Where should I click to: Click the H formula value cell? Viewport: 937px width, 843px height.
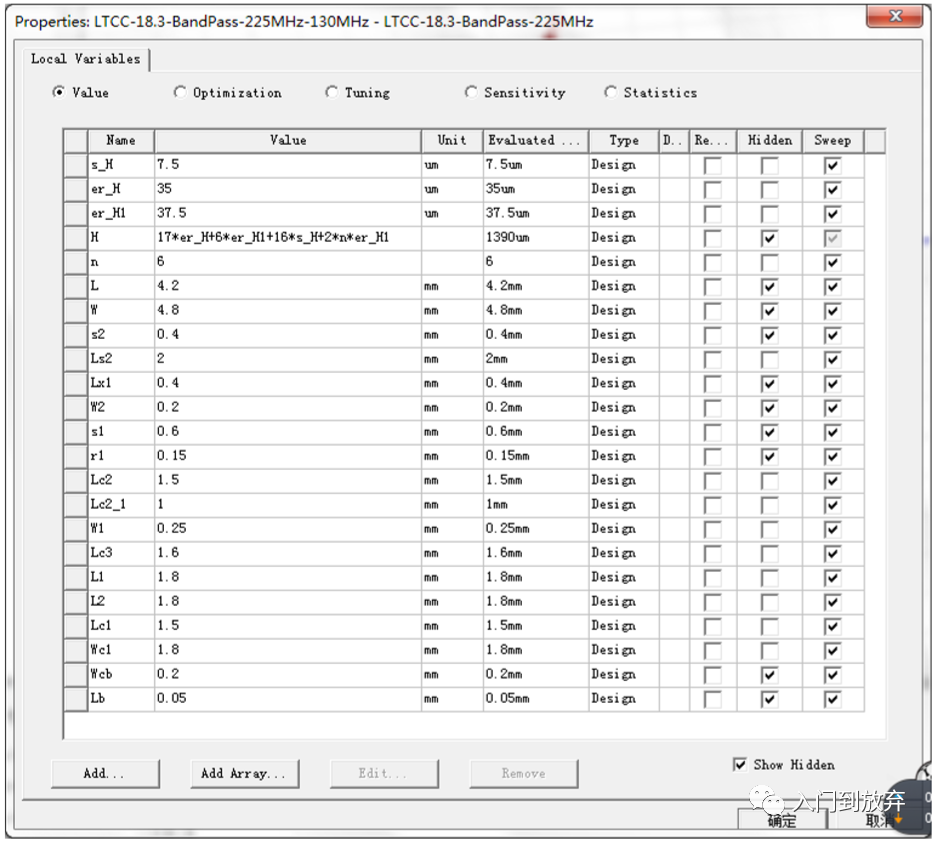click(x=287, y=237)
